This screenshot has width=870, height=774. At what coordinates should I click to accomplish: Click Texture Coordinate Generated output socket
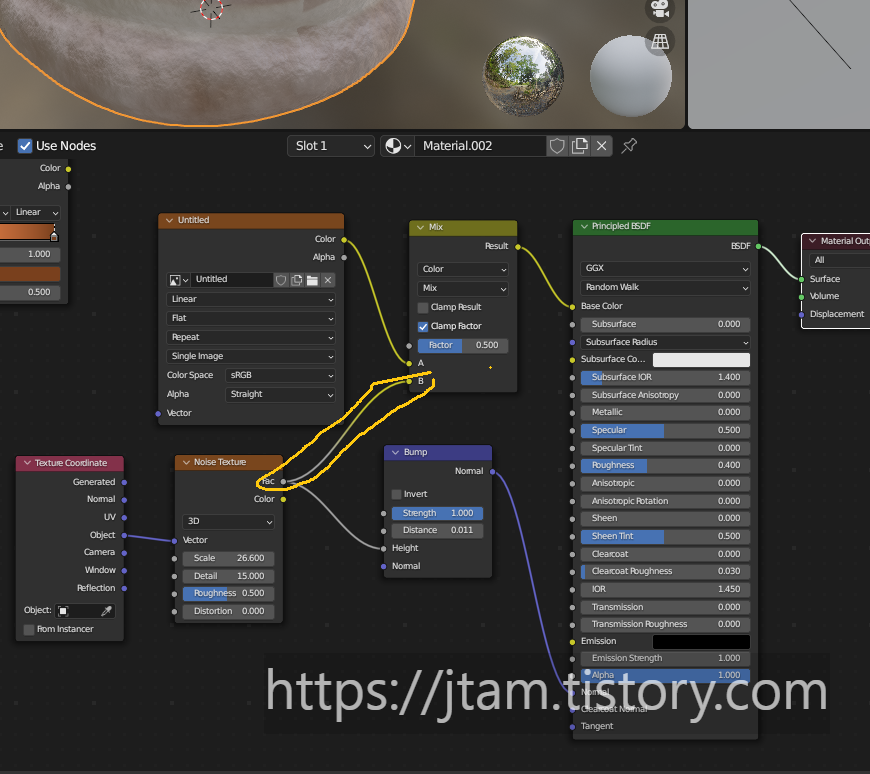tap(124, 482)
